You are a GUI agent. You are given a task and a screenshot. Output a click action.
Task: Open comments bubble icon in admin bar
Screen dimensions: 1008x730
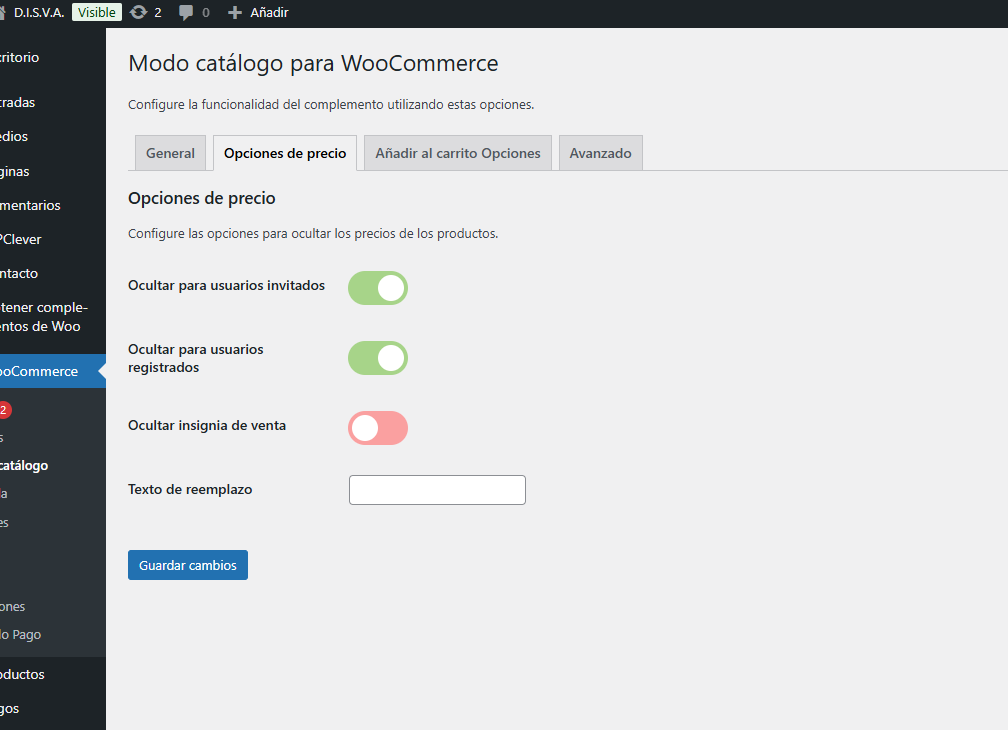[x=186, y=13]
